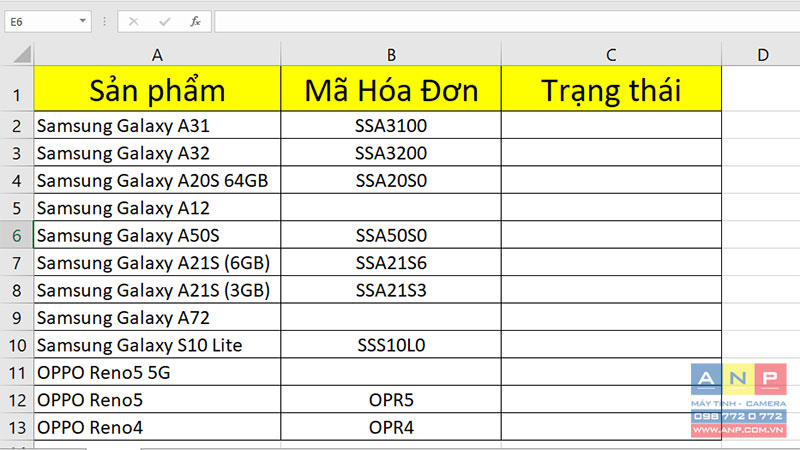The width and height of the screenshot is (800, 450).
Task: Select row 10 header
Action: click(x=17, y=345)
